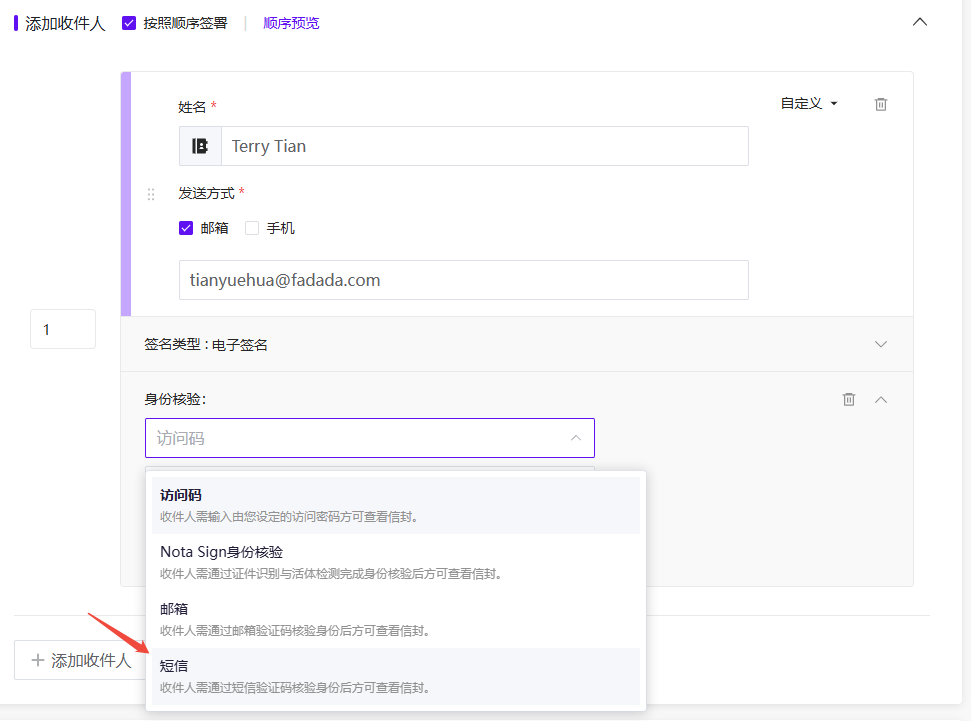Close the 访问码 verification combo box

pos(370,438)
